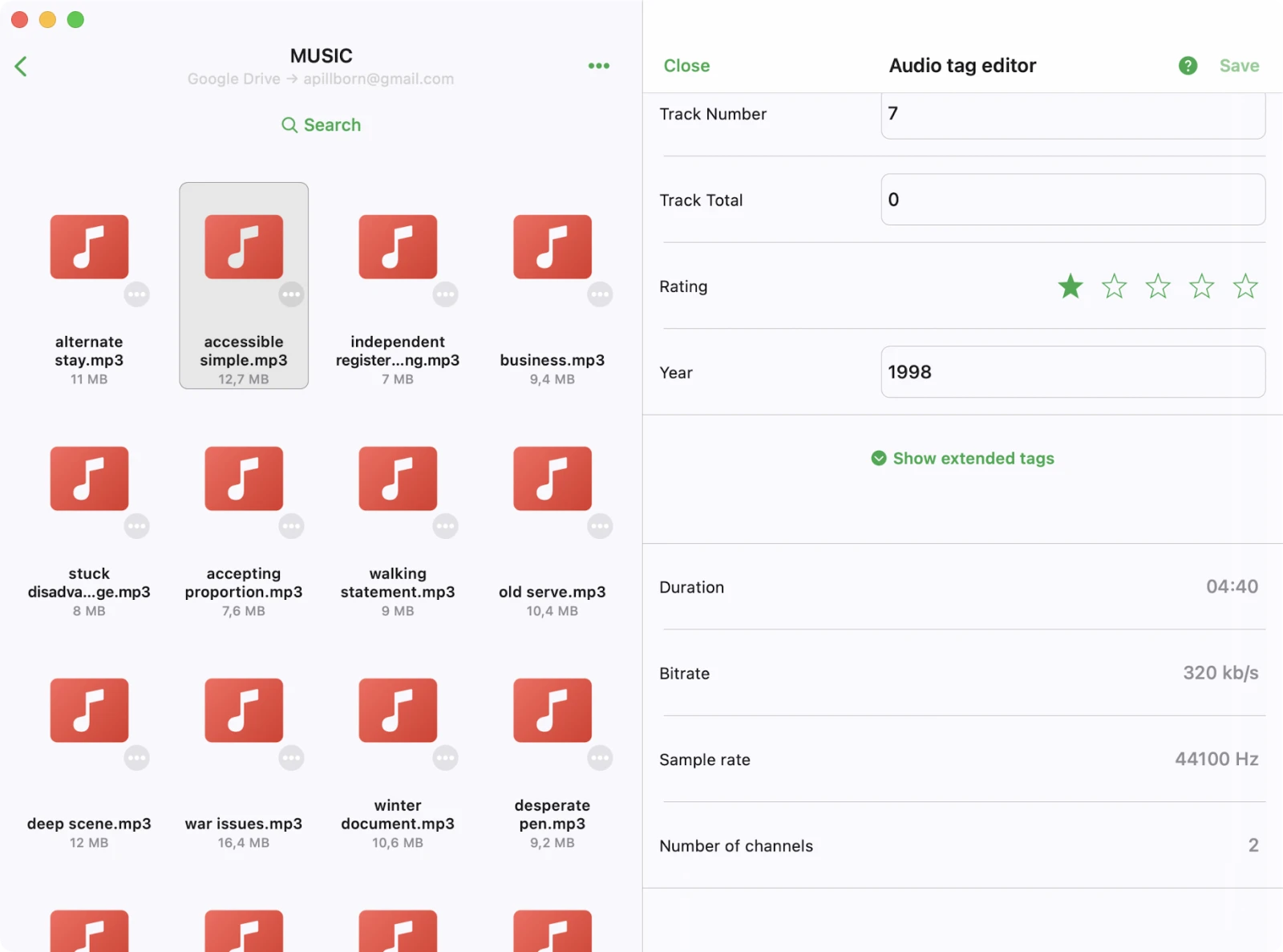Set rating to two stars
Screen dimensions: 1283x952
[1114, 286]
